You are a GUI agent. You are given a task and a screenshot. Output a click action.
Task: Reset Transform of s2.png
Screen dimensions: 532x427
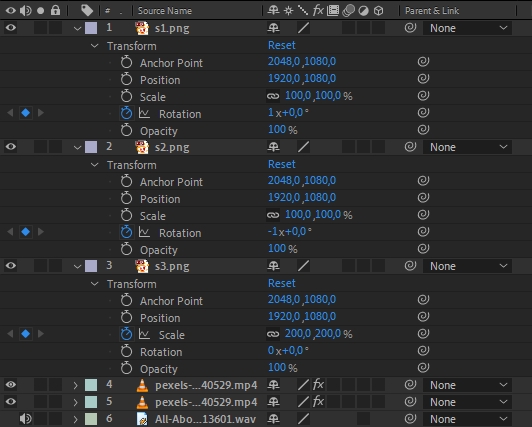(282, 164)
